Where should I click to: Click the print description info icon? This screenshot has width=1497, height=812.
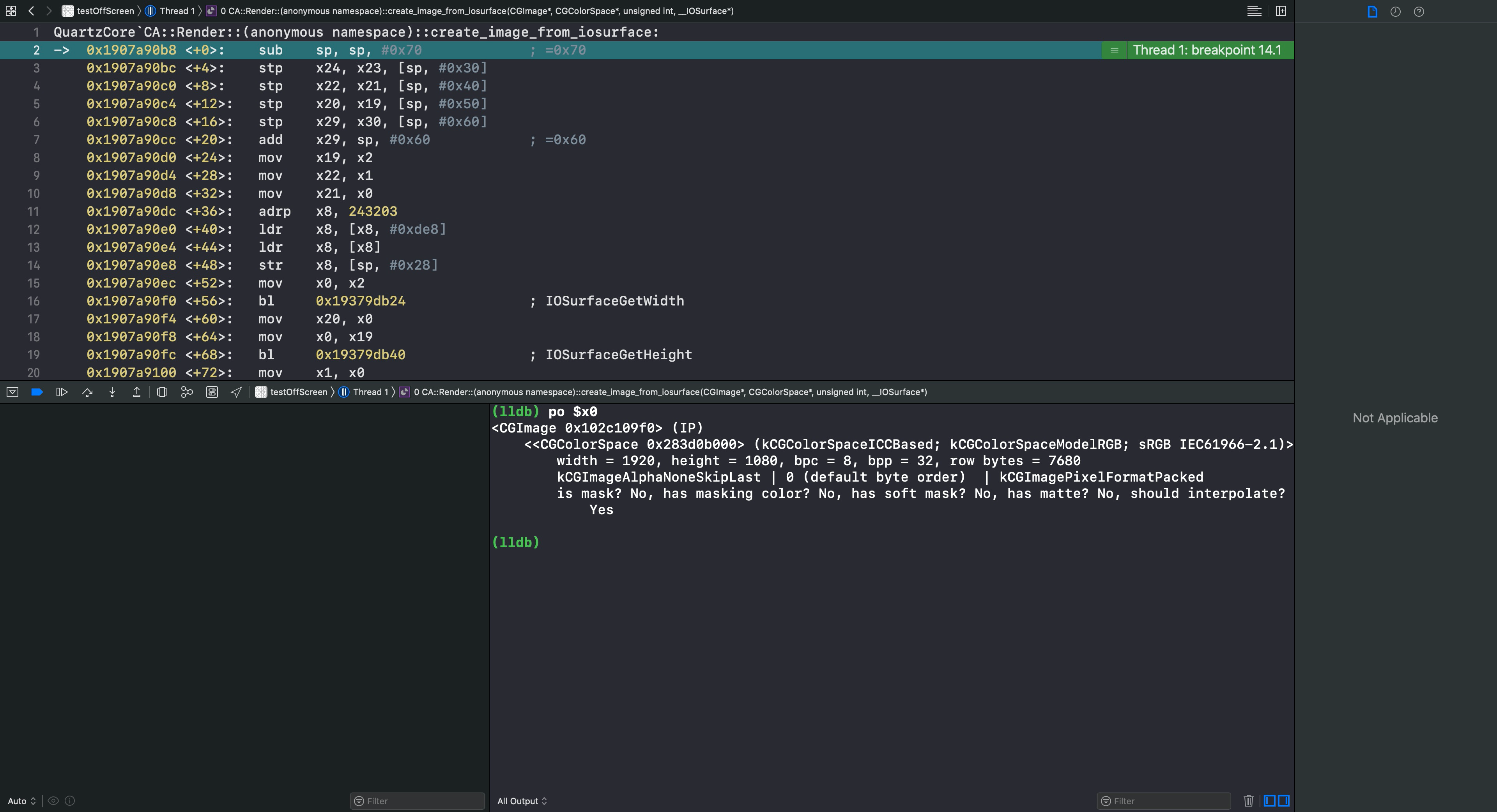tap(70, 801)
